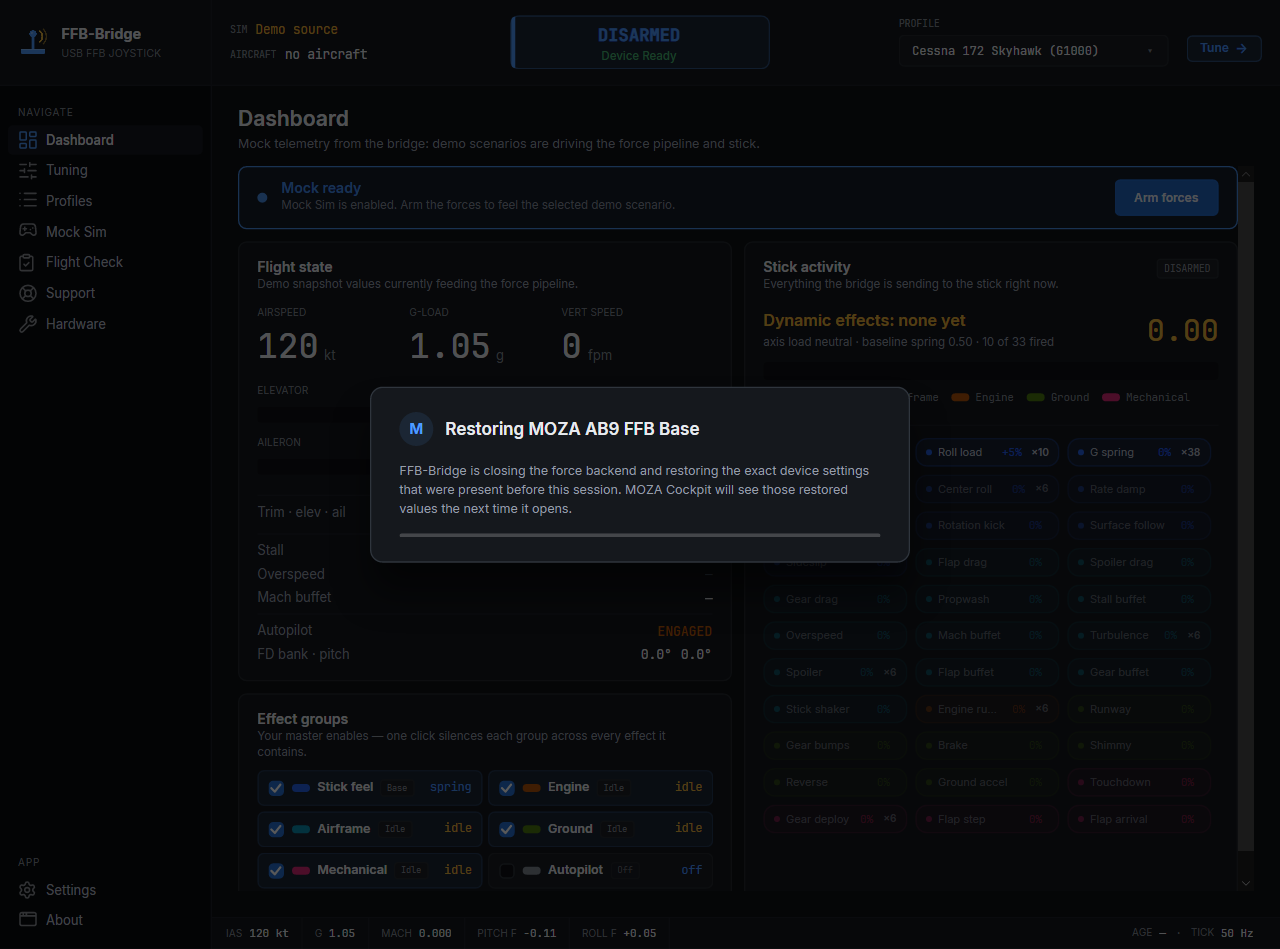Toggle the Stick feel group checkbox
The image size is (1280, 949).
pyautogui.click(x=276, y=788)
